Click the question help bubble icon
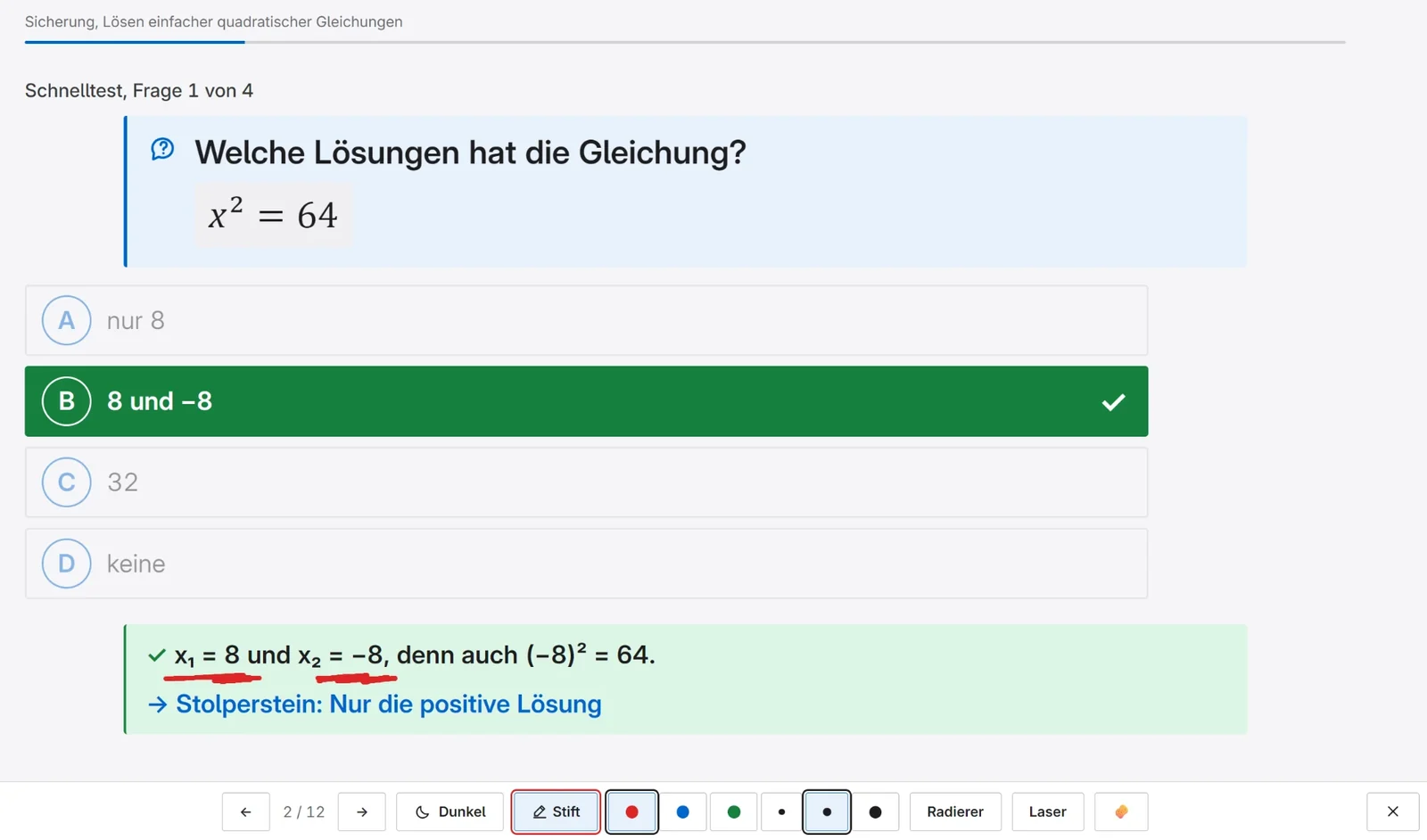 pyautogui.click(x=162, y=149)
